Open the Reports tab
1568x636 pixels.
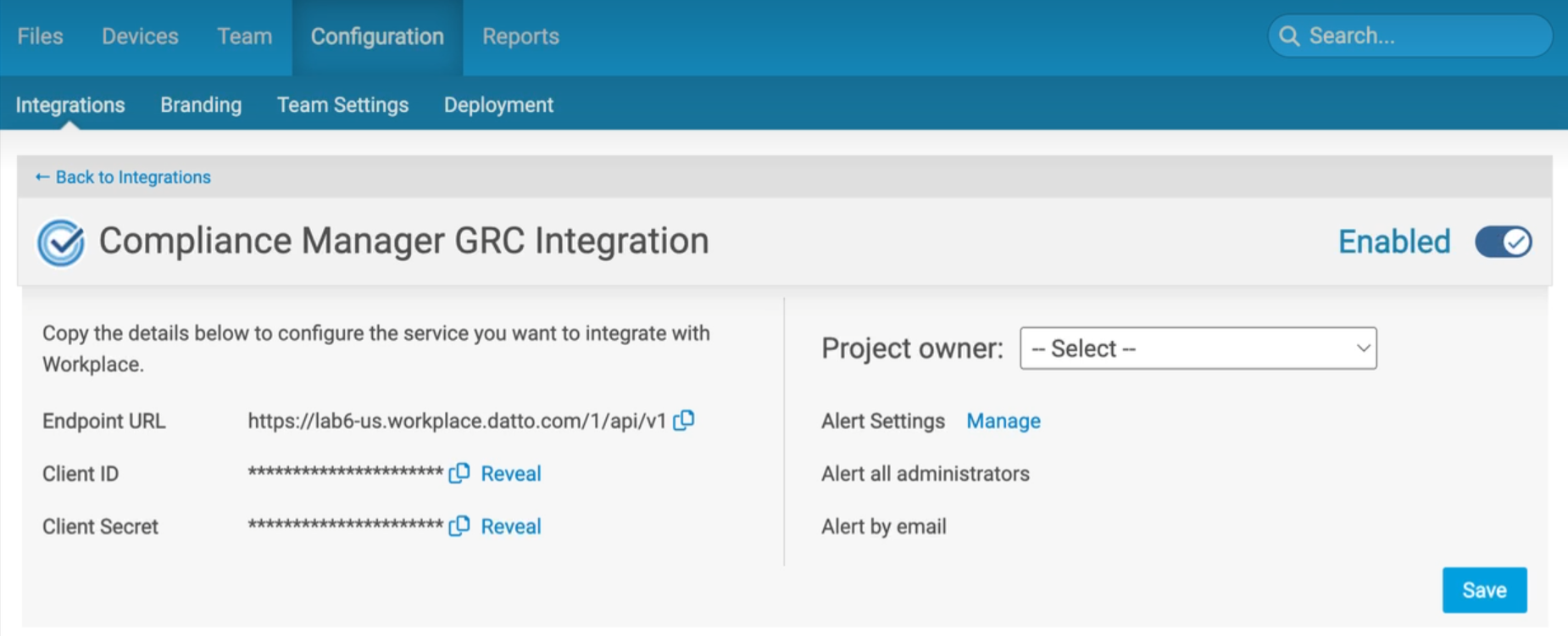(520, 36)
